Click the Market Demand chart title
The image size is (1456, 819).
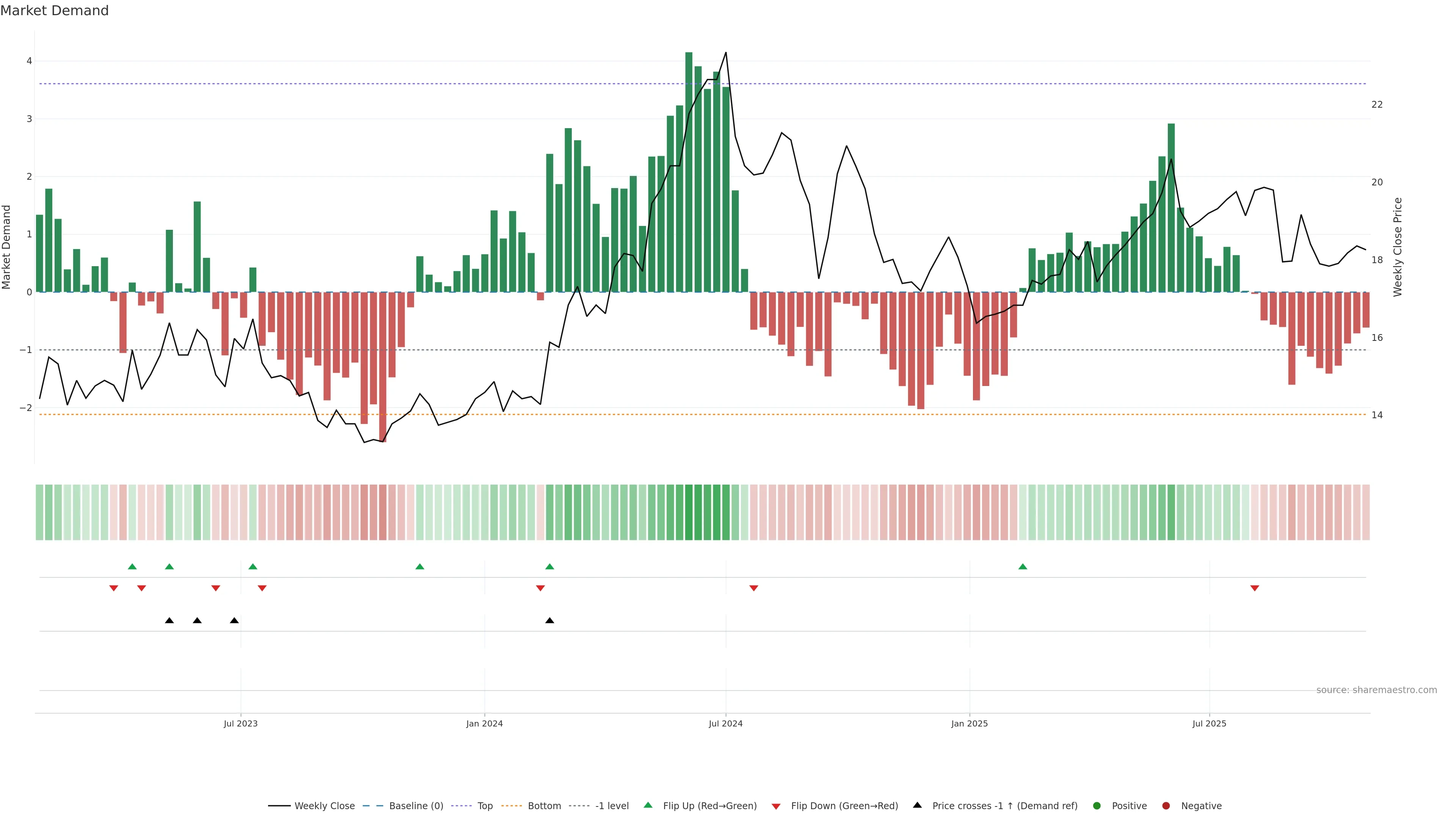pyautogui.click(x=54, y=11)
